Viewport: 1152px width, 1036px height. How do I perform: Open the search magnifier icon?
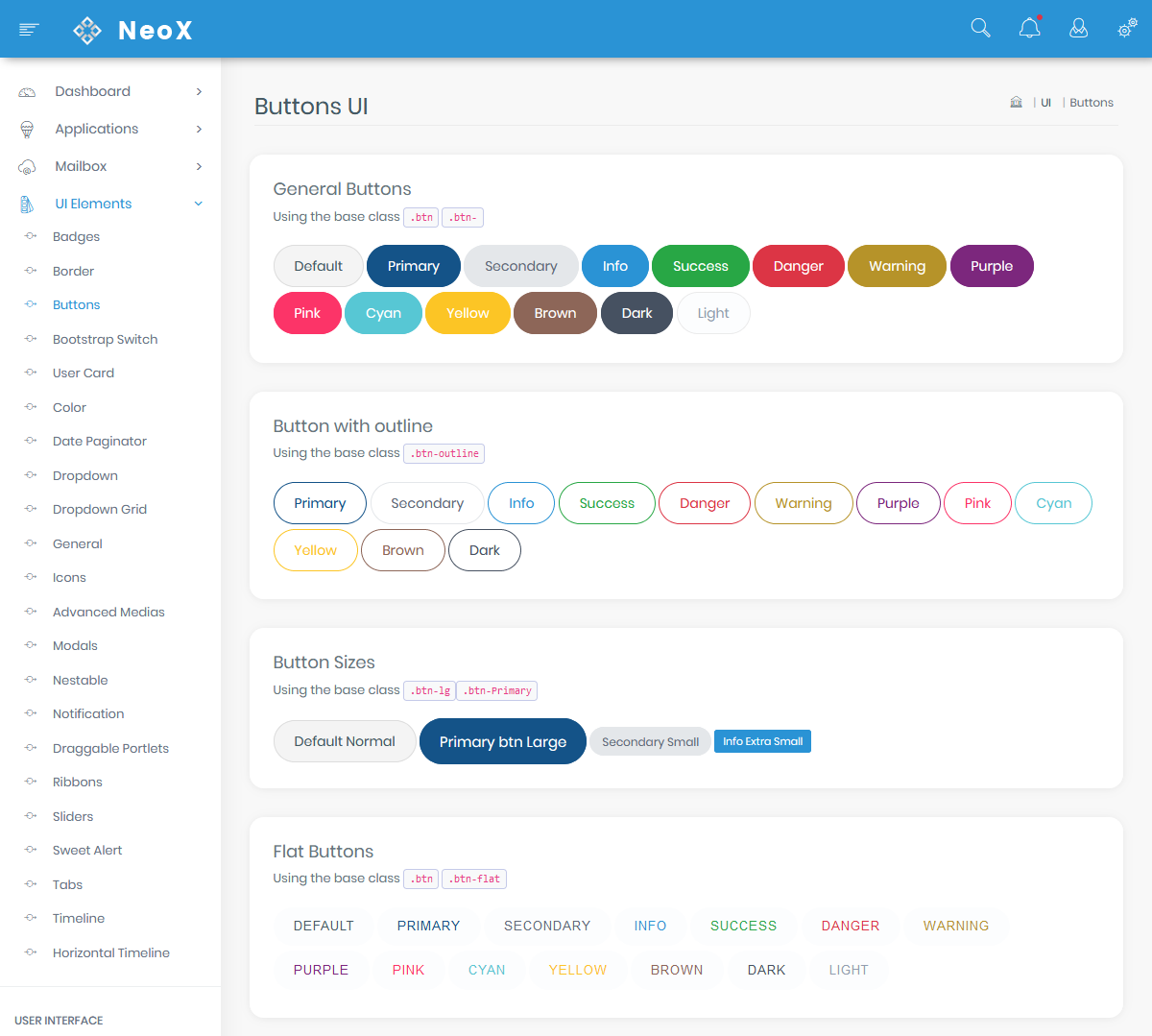click(x=980, y=28)
